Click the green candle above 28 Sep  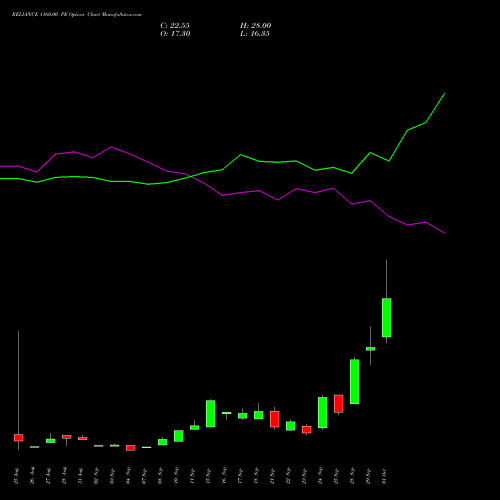355,382
